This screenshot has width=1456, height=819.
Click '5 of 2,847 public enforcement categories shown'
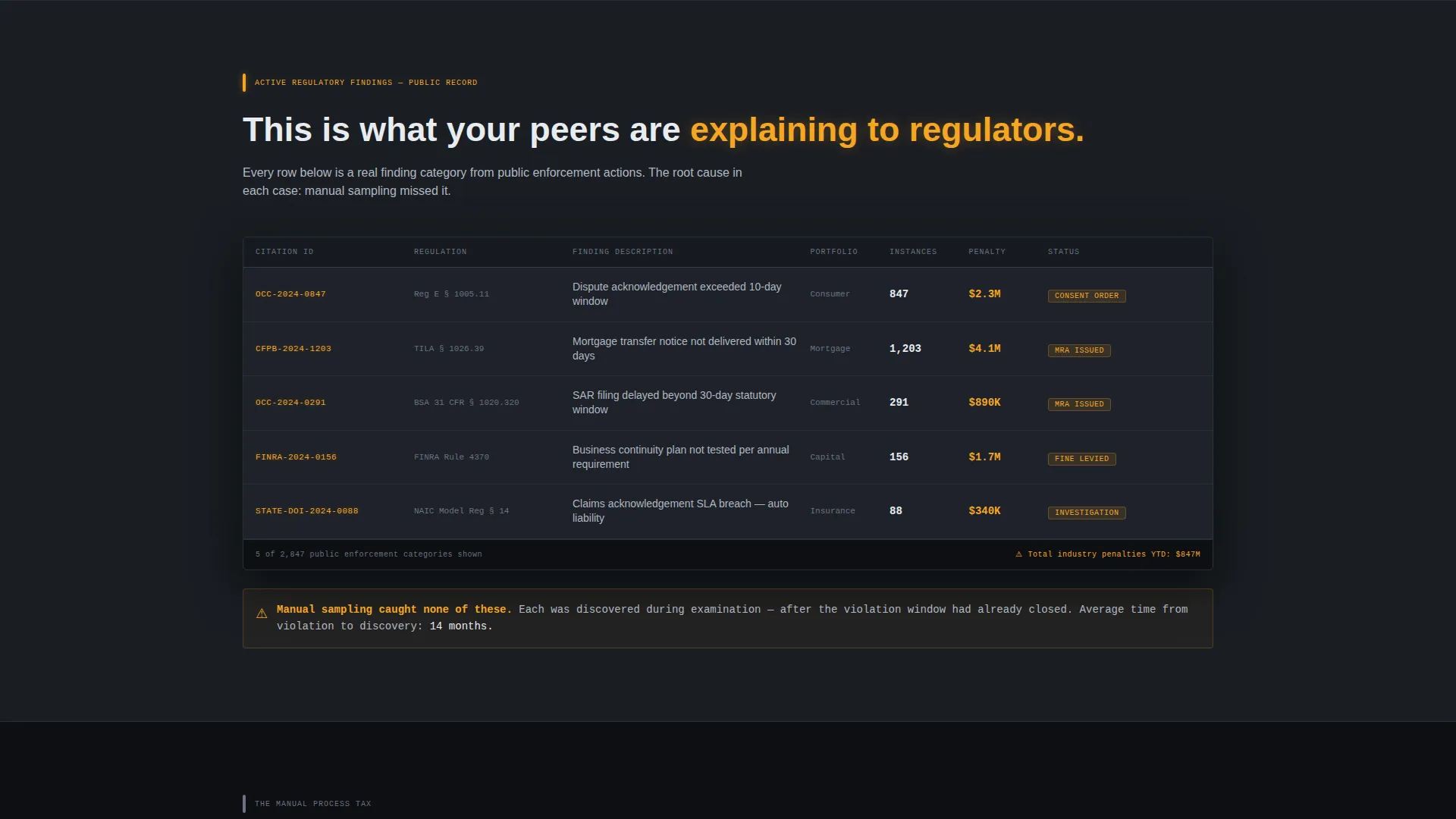369,554
